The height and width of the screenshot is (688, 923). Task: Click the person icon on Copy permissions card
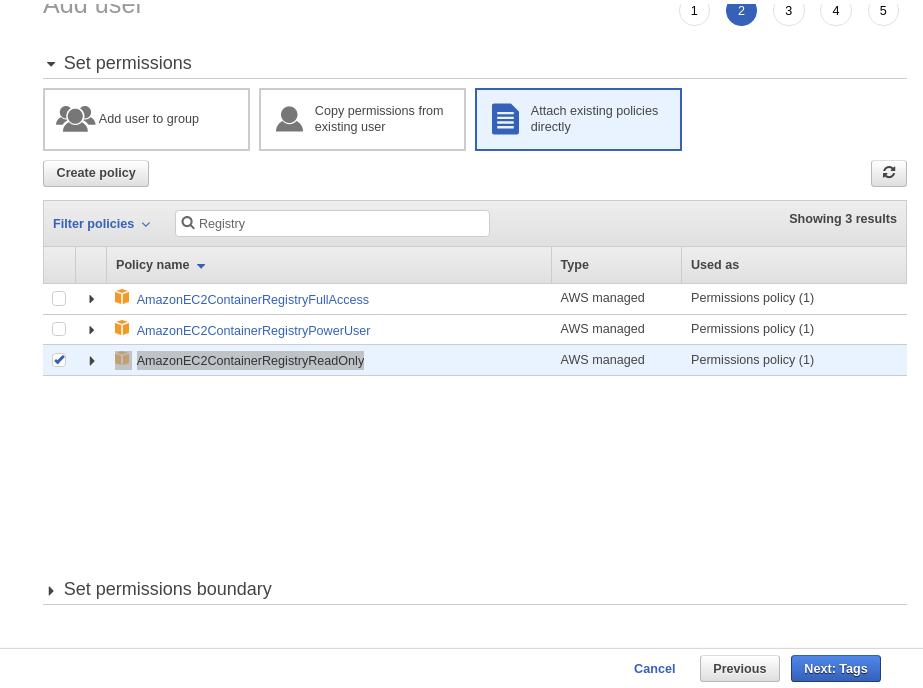pos(289,119)
